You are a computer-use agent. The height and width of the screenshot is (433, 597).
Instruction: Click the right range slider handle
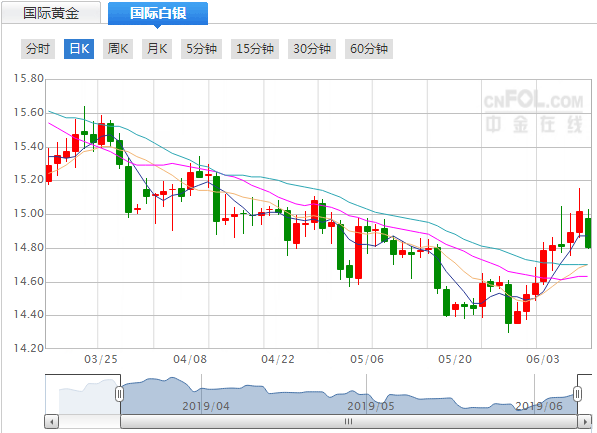[x=578, y=394]
